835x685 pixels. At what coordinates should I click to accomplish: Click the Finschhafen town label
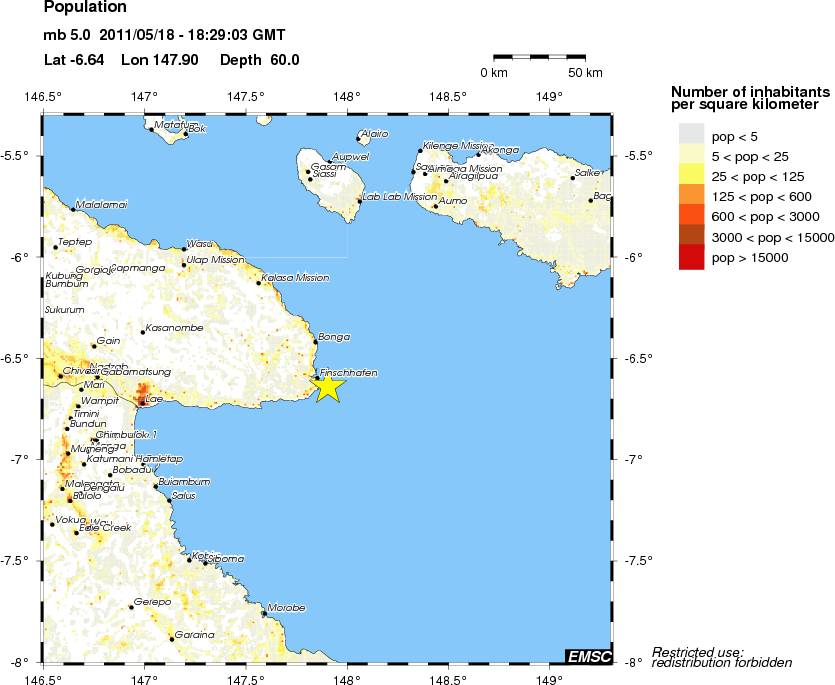point(348,372)
